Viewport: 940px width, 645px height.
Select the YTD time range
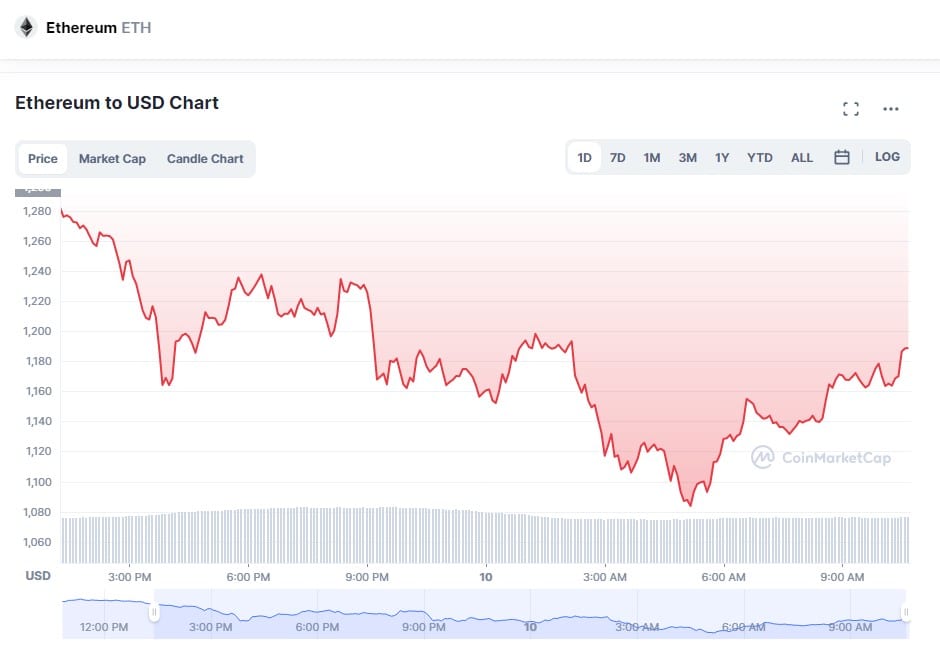tap(760, 157)
